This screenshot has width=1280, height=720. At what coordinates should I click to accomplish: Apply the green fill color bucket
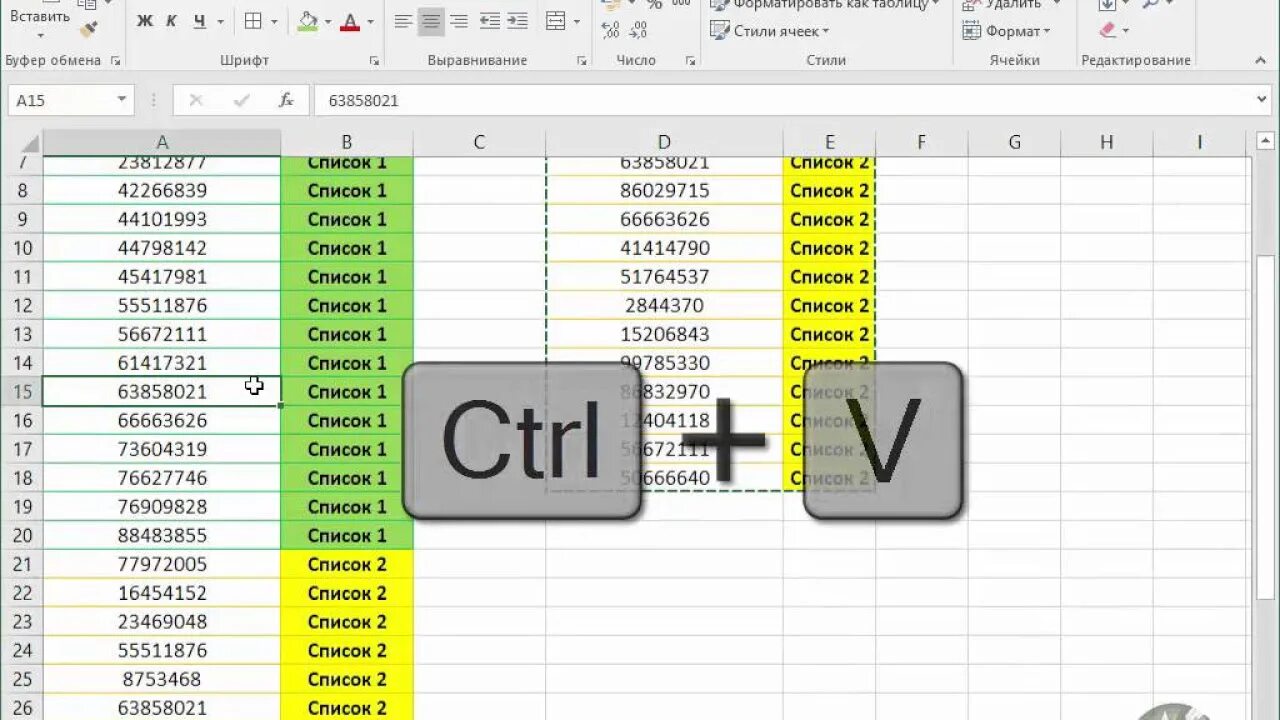(x=308, y=21)
